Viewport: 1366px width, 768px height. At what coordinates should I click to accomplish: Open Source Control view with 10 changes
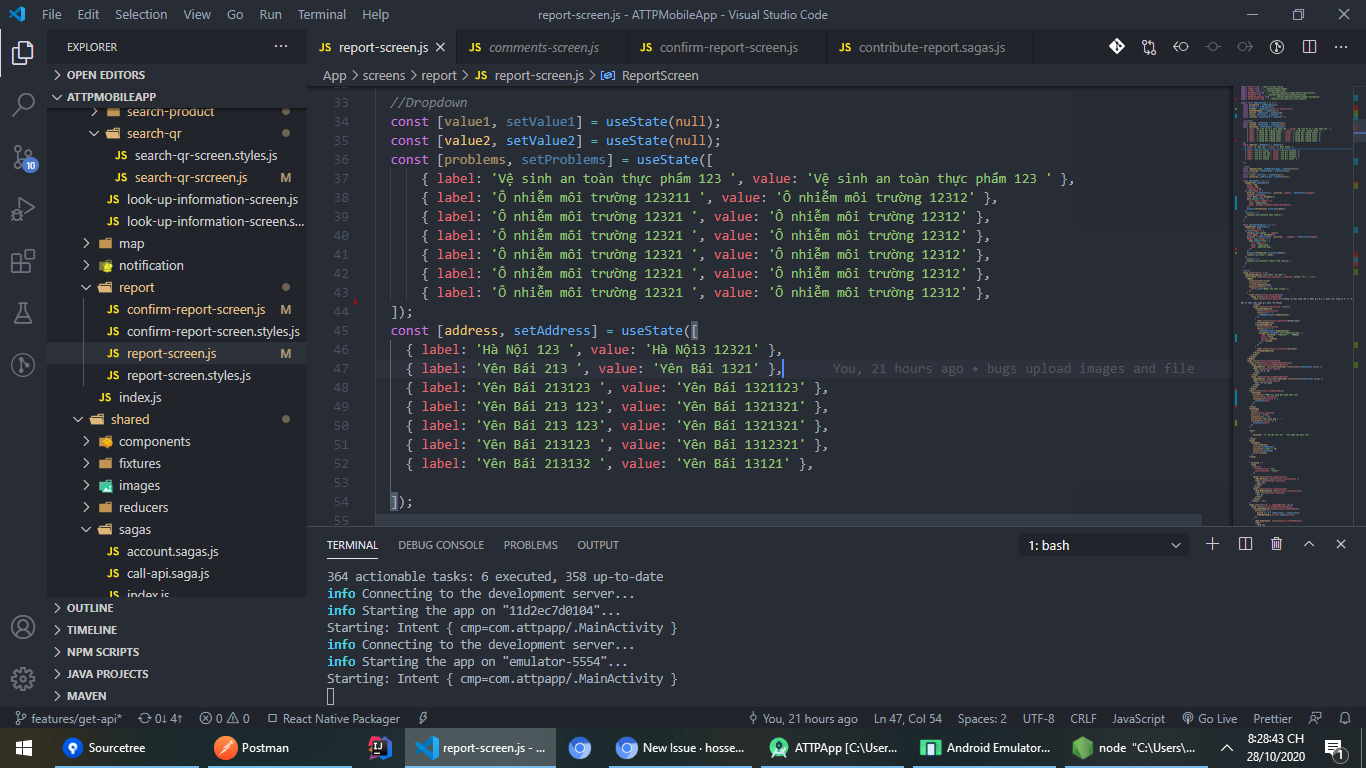tap(23, 157)
